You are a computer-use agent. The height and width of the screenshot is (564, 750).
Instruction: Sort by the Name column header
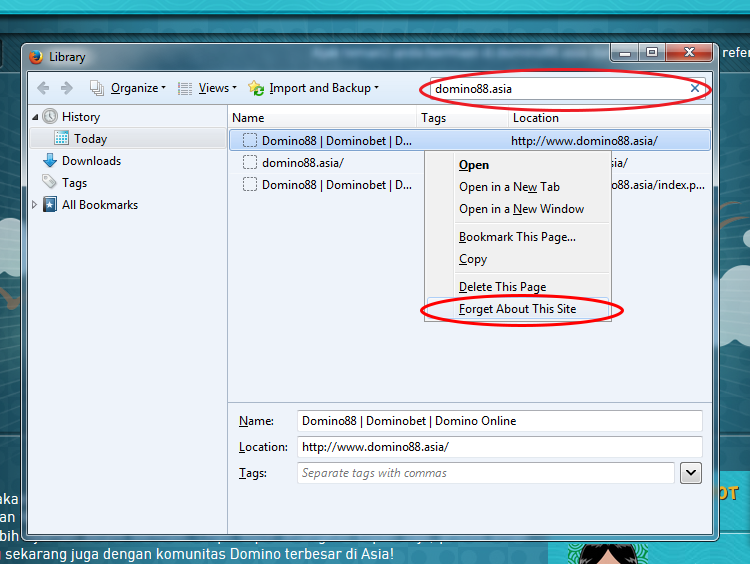[x=322, y=118]
